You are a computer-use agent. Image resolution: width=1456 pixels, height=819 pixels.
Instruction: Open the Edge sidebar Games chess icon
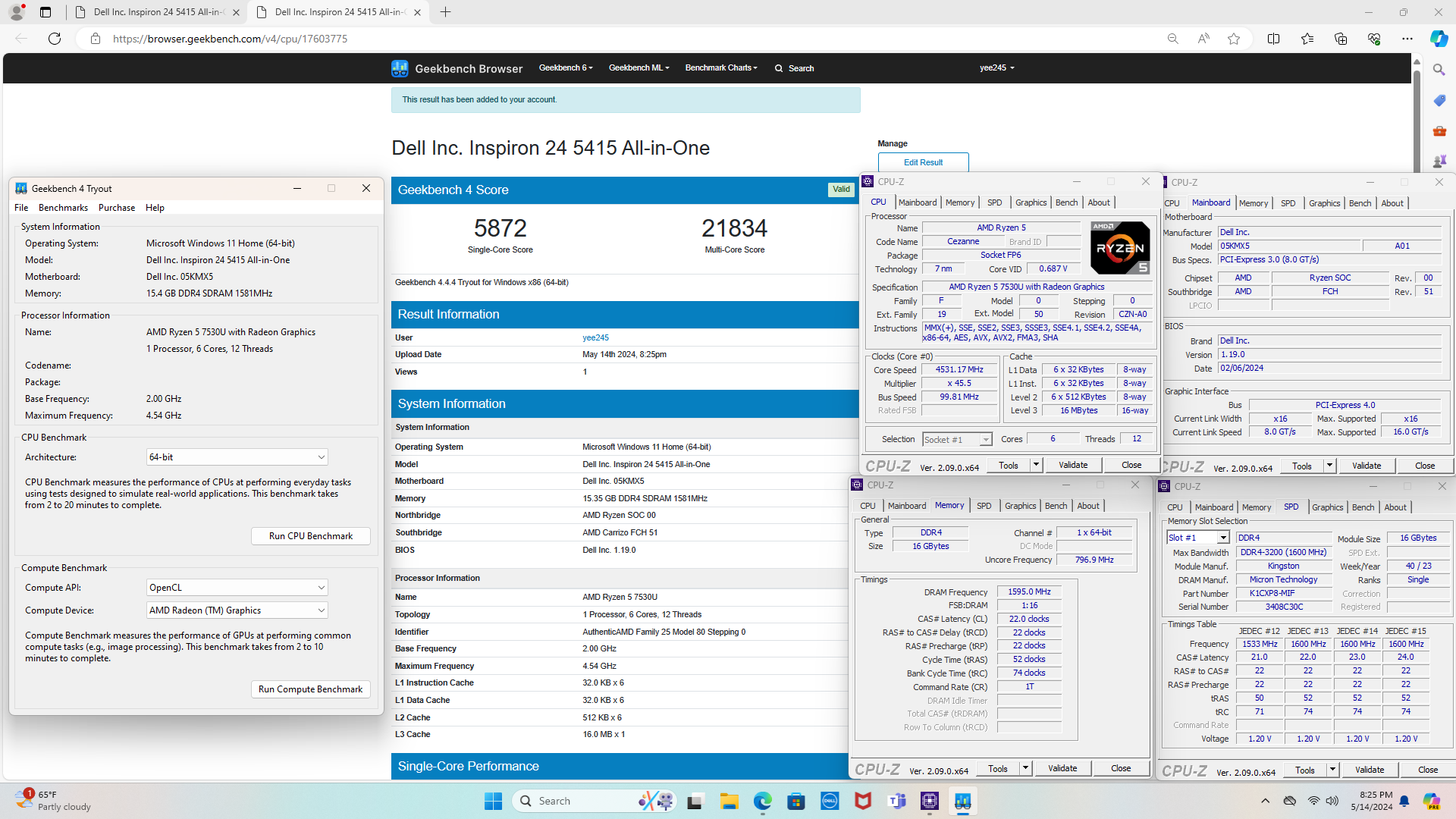click(x=1439, y=161)
